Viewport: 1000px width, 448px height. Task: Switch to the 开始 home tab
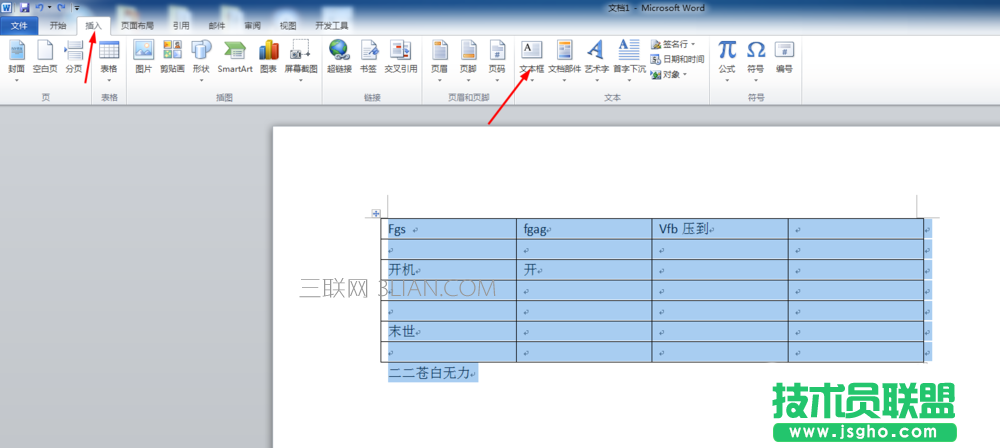tap(57, 26)
